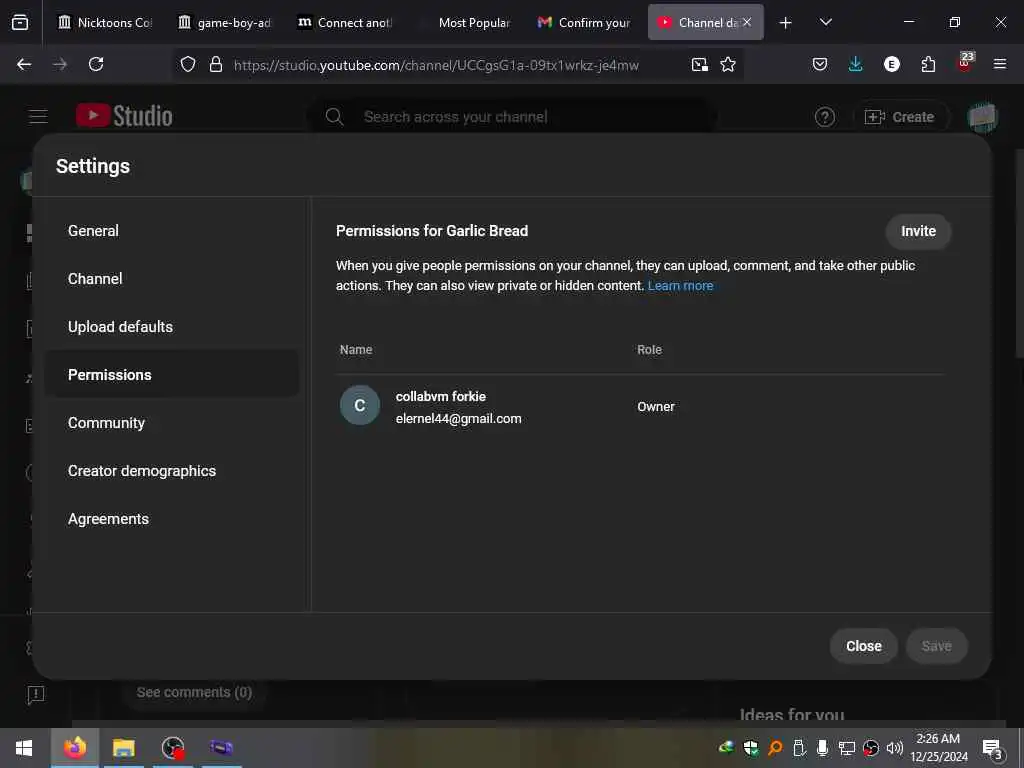Close the Settings dialog
Image resolution: width=1024 pixels, height=768 pixels.
pyautogui.click(x=863, y=646)
